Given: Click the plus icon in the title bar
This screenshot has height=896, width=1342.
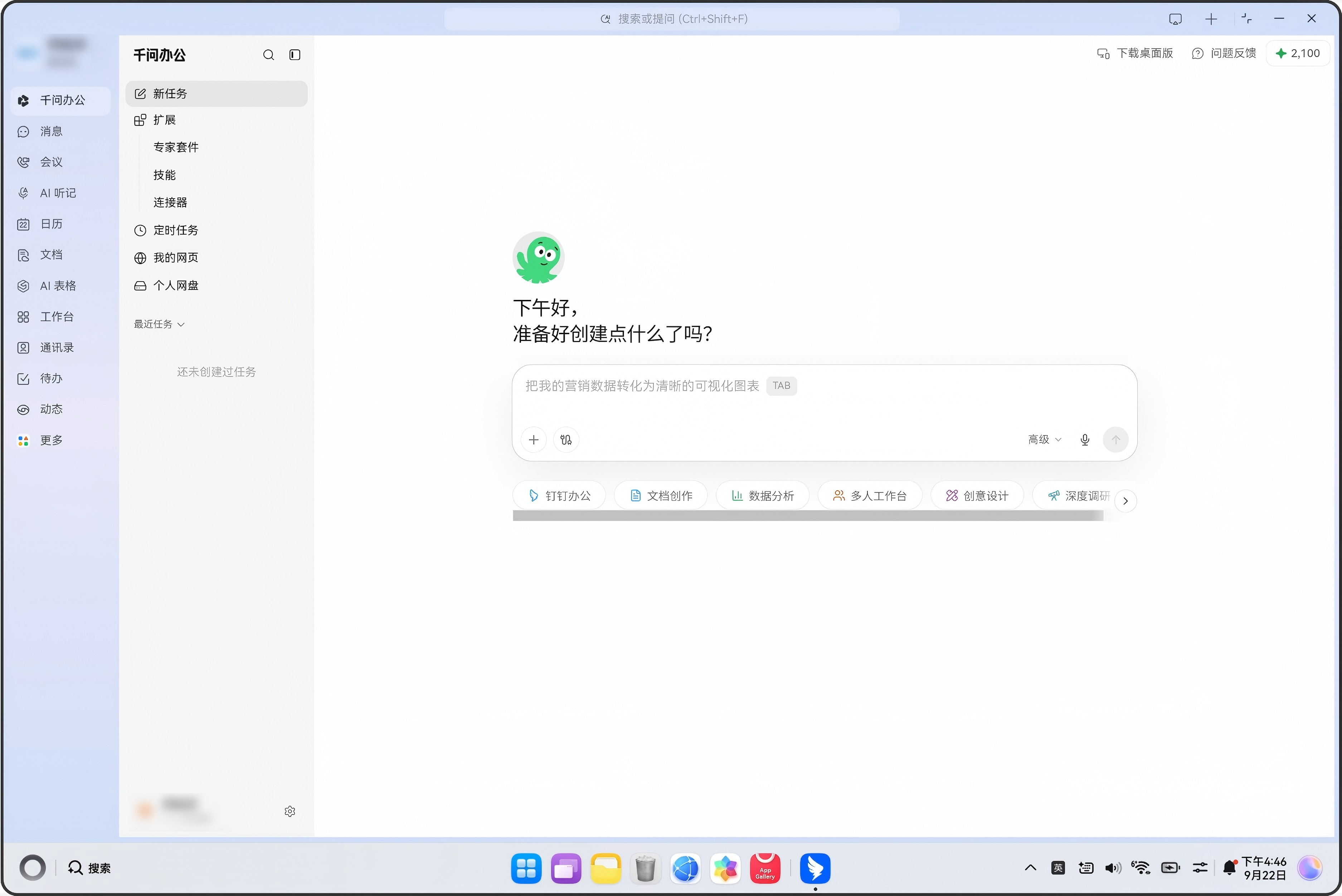Looking at the screenshot, I should pos(1211,19).
